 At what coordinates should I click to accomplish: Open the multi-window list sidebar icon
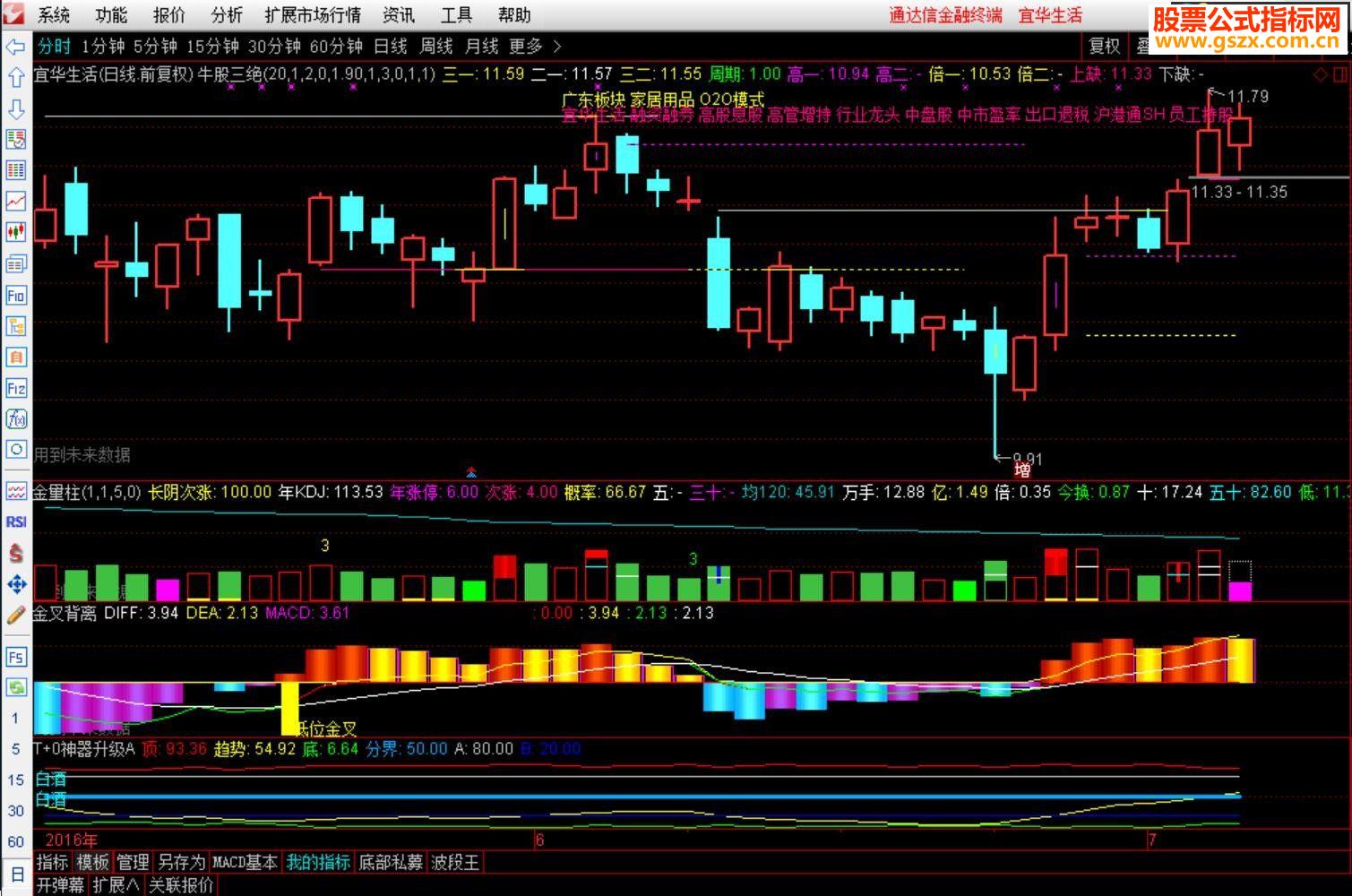pos(15,263)
